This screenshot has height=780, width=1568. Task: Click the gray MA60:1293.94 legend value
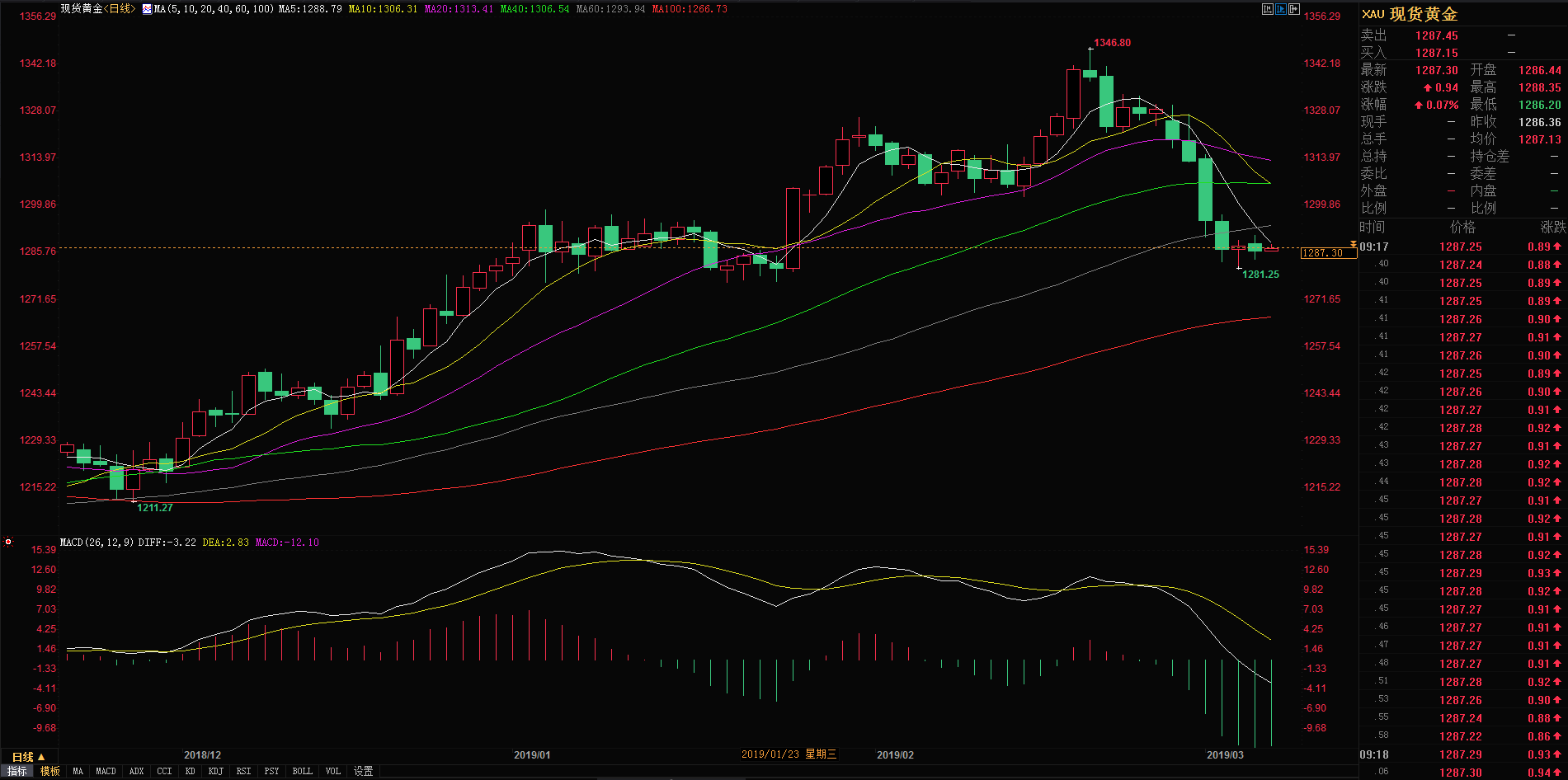[611, 9]
